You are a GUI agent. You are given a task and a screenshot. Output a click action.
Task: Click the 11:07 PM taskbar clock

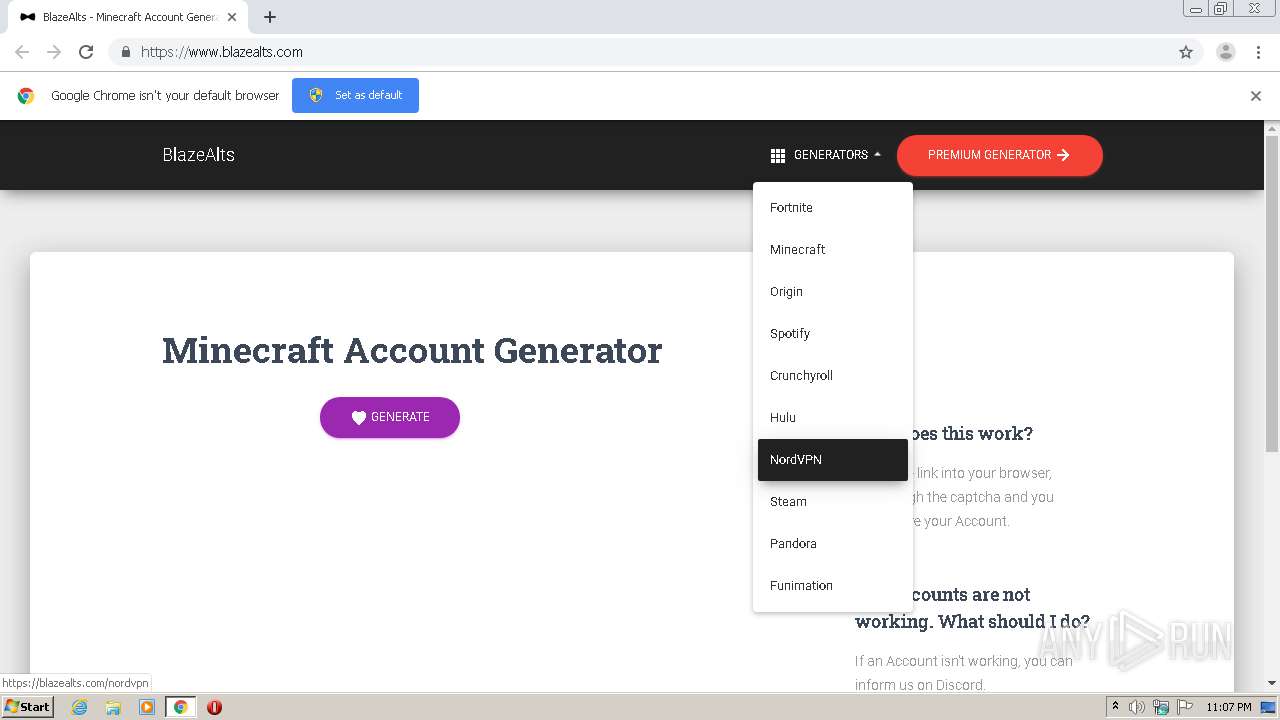[1229, 707]
